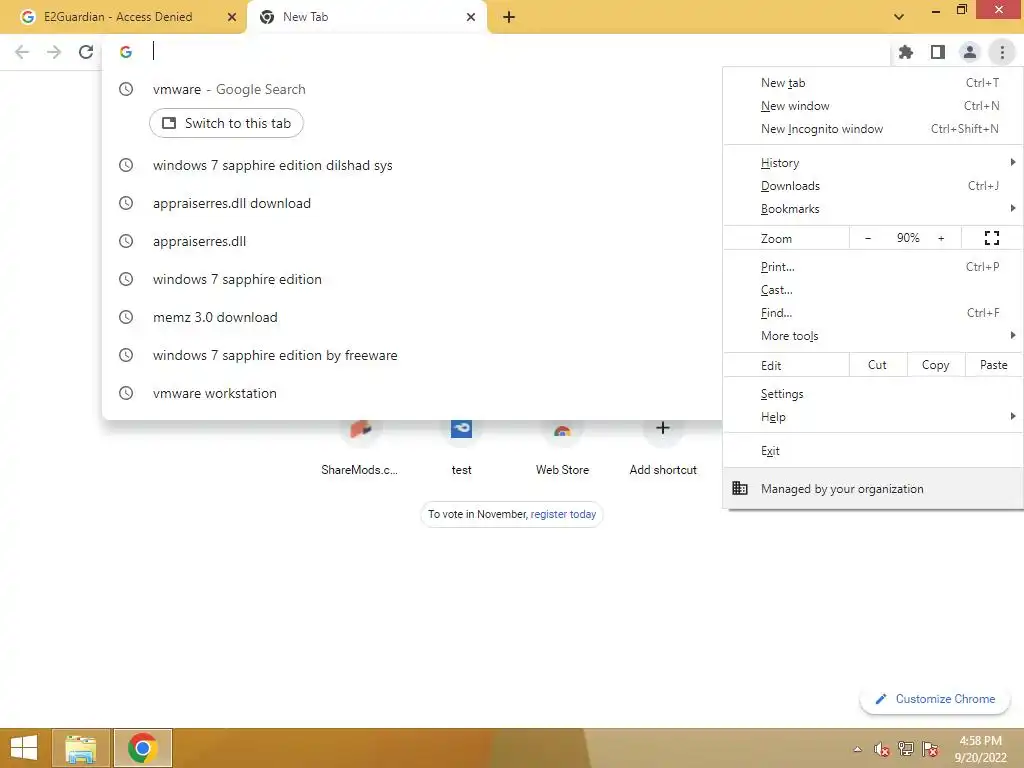Image resolution: width=1024 pixels, height=768 pixels.
Task: Choose the appraiserres.dll suggestion
Action: click(411, 241)
